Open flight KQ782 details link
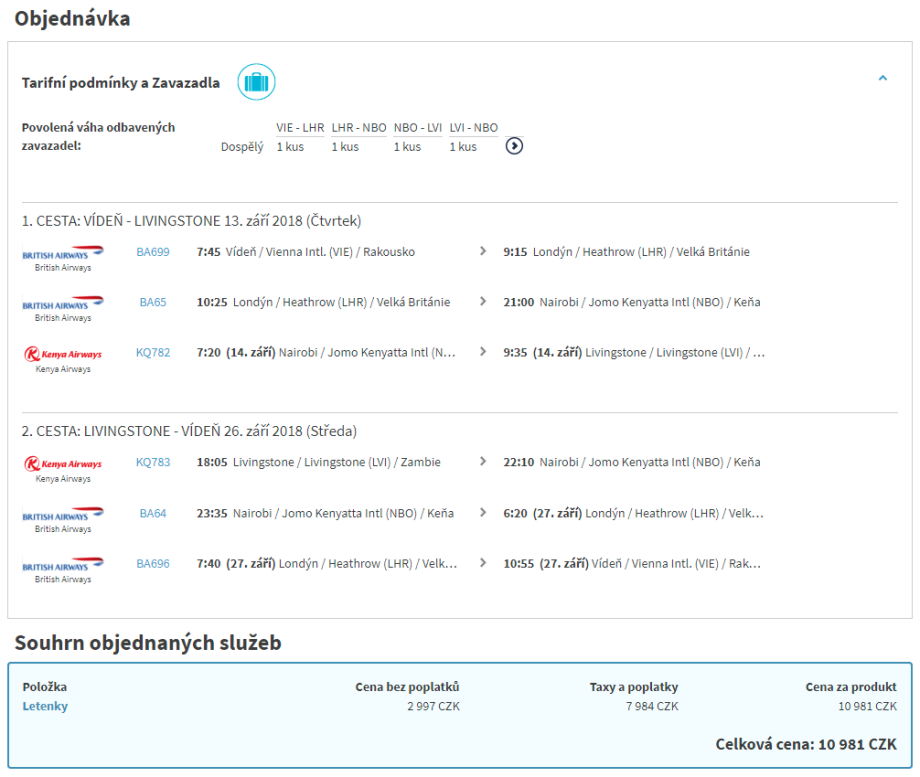The image size is (920, 777). 153,353
